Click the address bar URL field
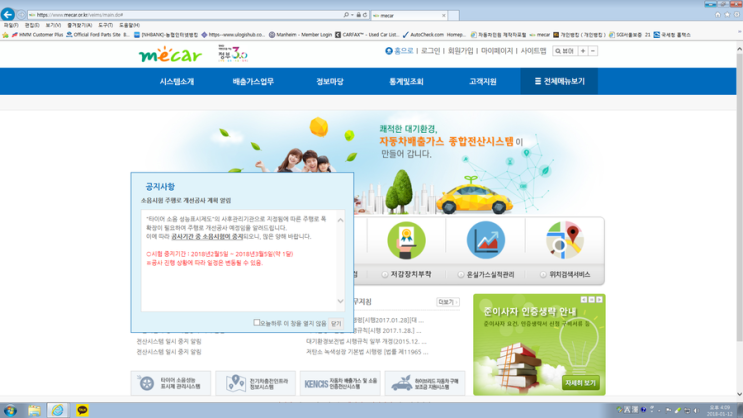This screenshot has width=743, height=418. click(x=187, y=15)
